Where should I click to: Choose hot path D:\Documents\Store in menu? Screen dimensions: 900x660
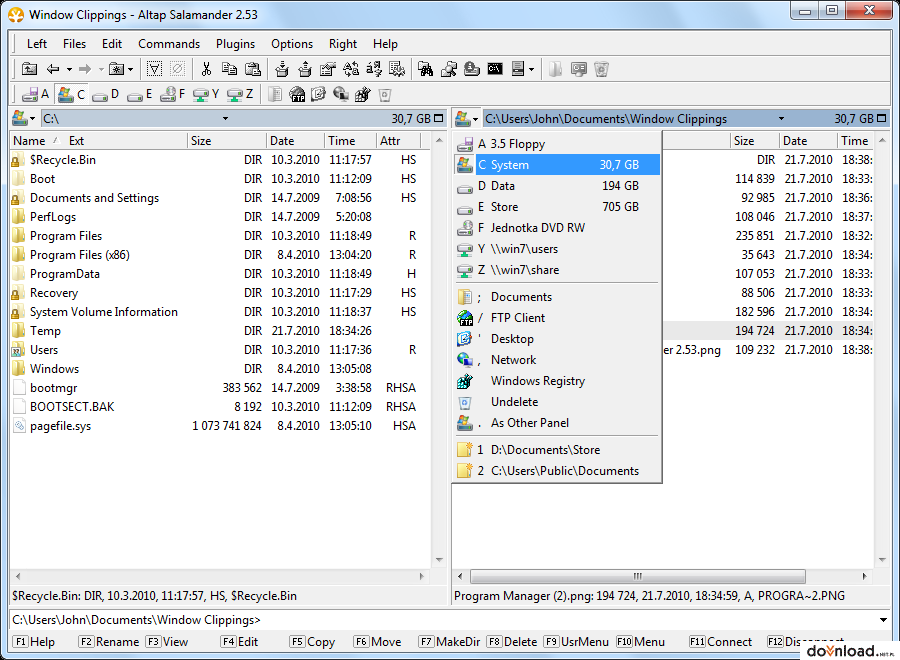pyautogui.click(x=557, y=450)
